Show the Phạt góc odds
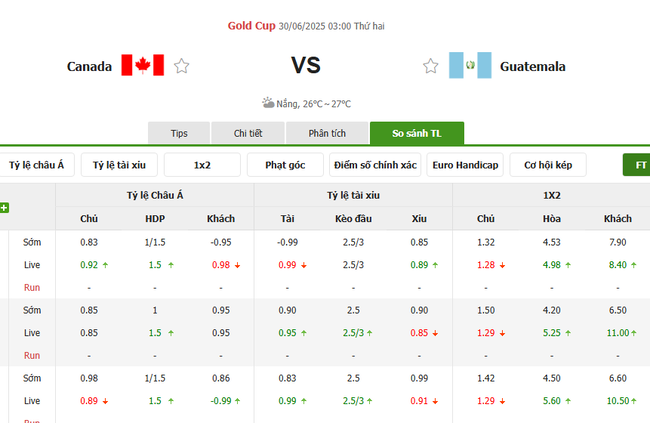This screenshot has height=423, width=650. click(285, 165)
